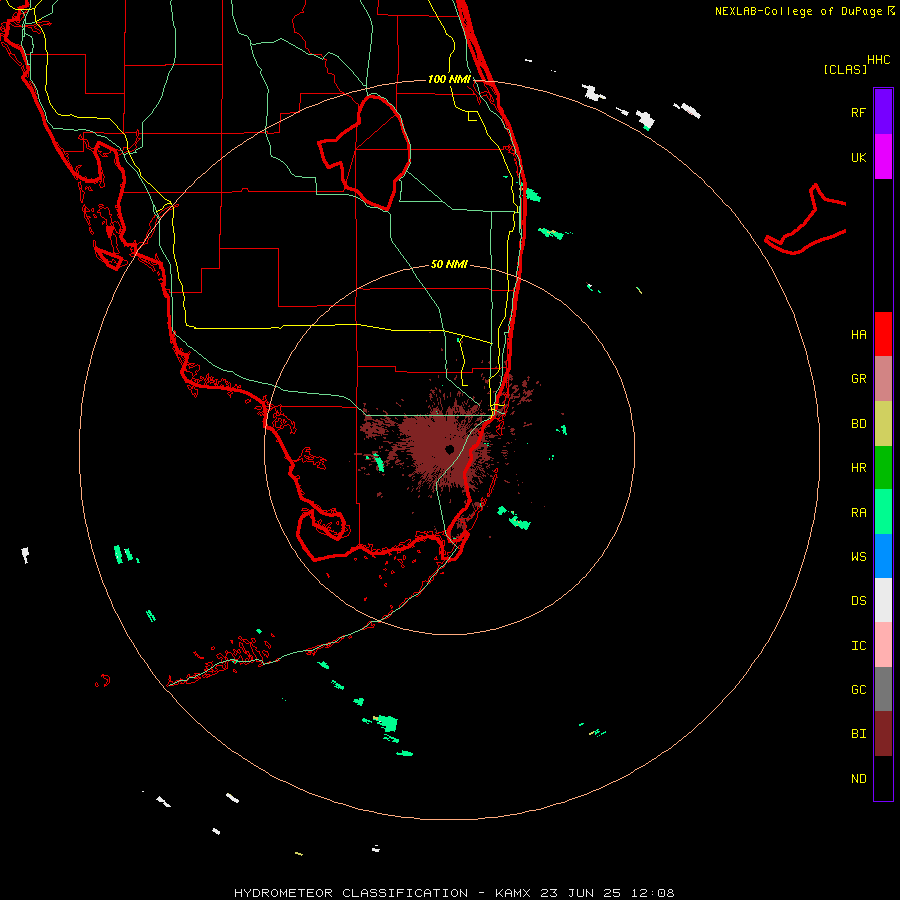Click the 'RA' legend label

click(x=858, y=513)
